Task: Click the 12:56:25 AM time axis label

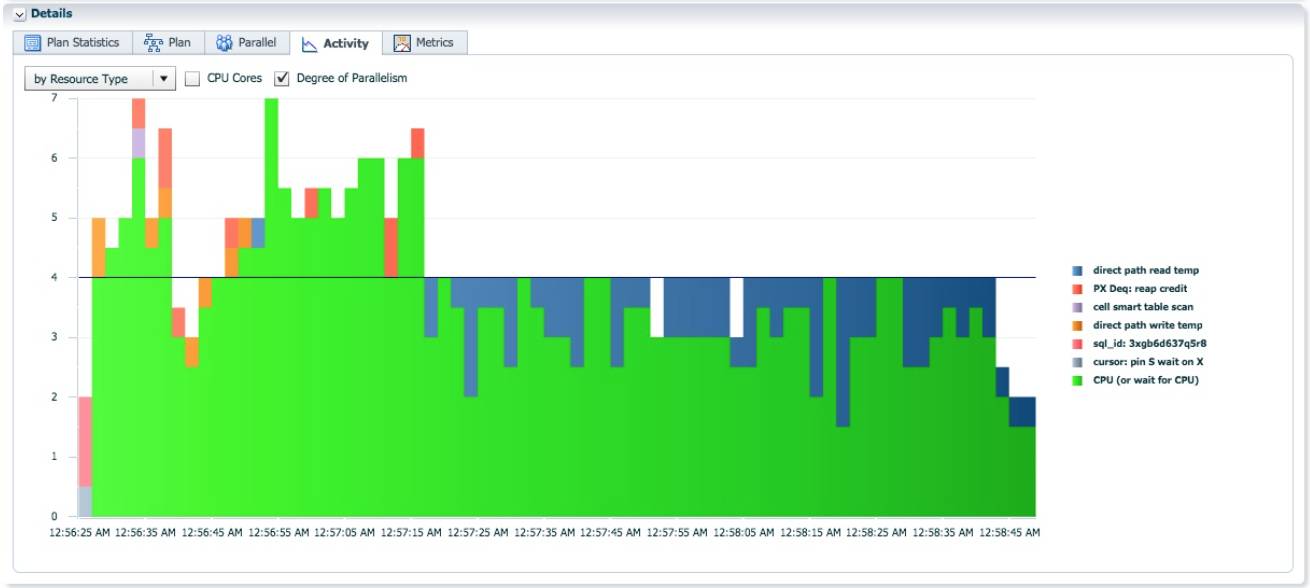Action: pos(79,533)
